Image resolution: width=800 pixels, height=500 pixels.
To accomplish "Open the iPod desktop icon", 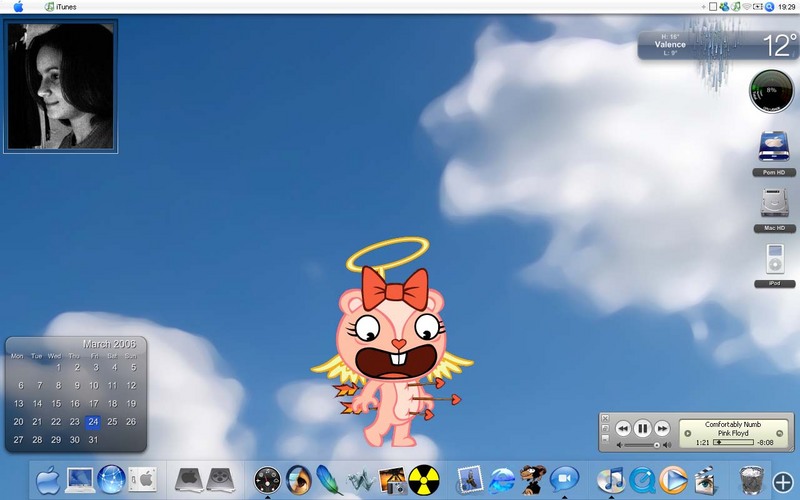I will tap(774, 259).
